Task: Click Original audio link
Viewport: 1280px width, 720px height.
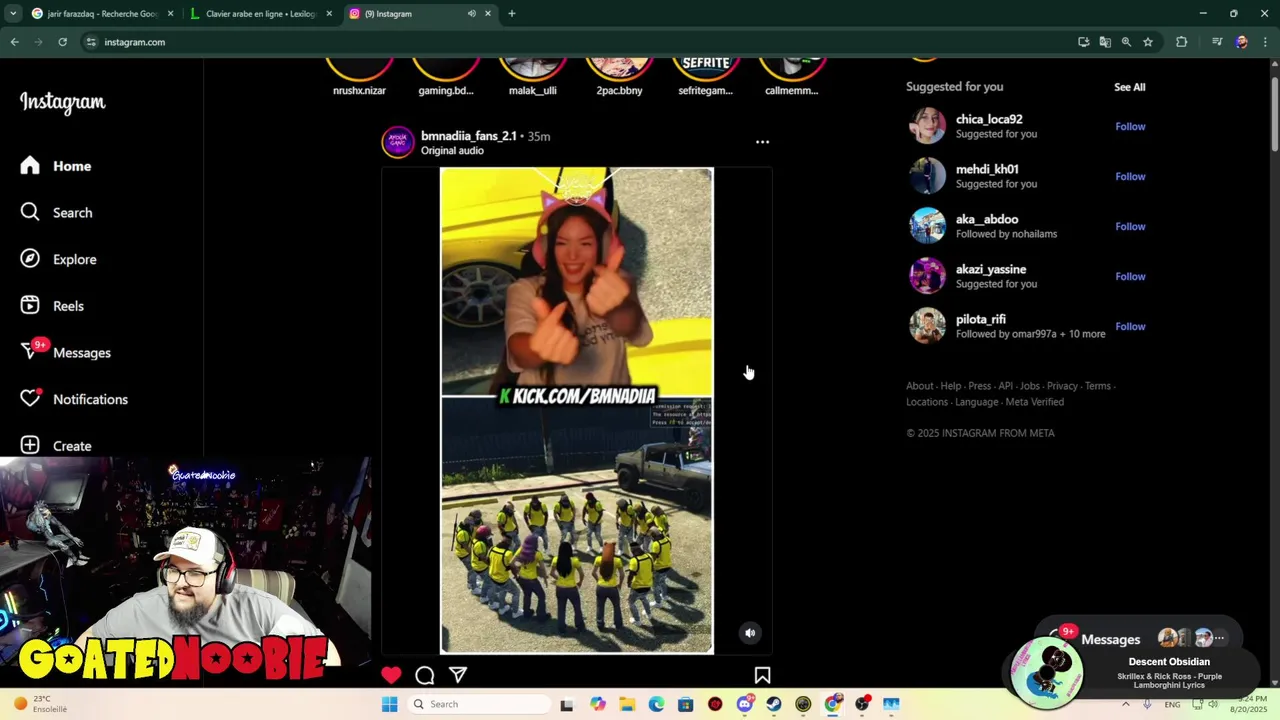Action: click(x=452, y=151)
